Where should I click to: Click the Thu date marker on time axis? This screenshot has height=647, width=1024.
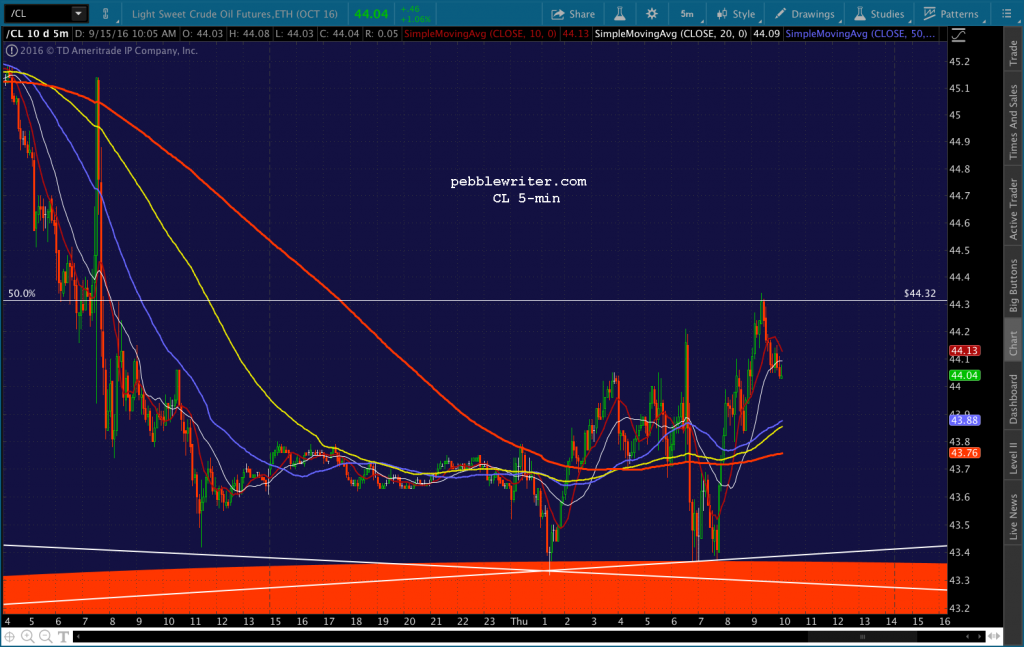519,622
